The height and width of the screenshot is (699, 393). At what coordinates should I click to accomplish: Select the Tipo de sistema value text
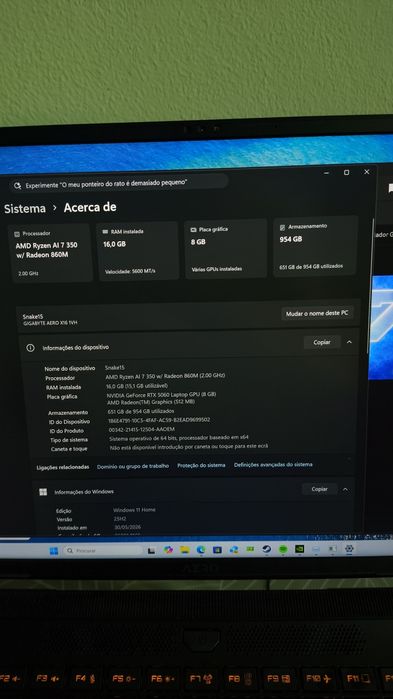179,438
